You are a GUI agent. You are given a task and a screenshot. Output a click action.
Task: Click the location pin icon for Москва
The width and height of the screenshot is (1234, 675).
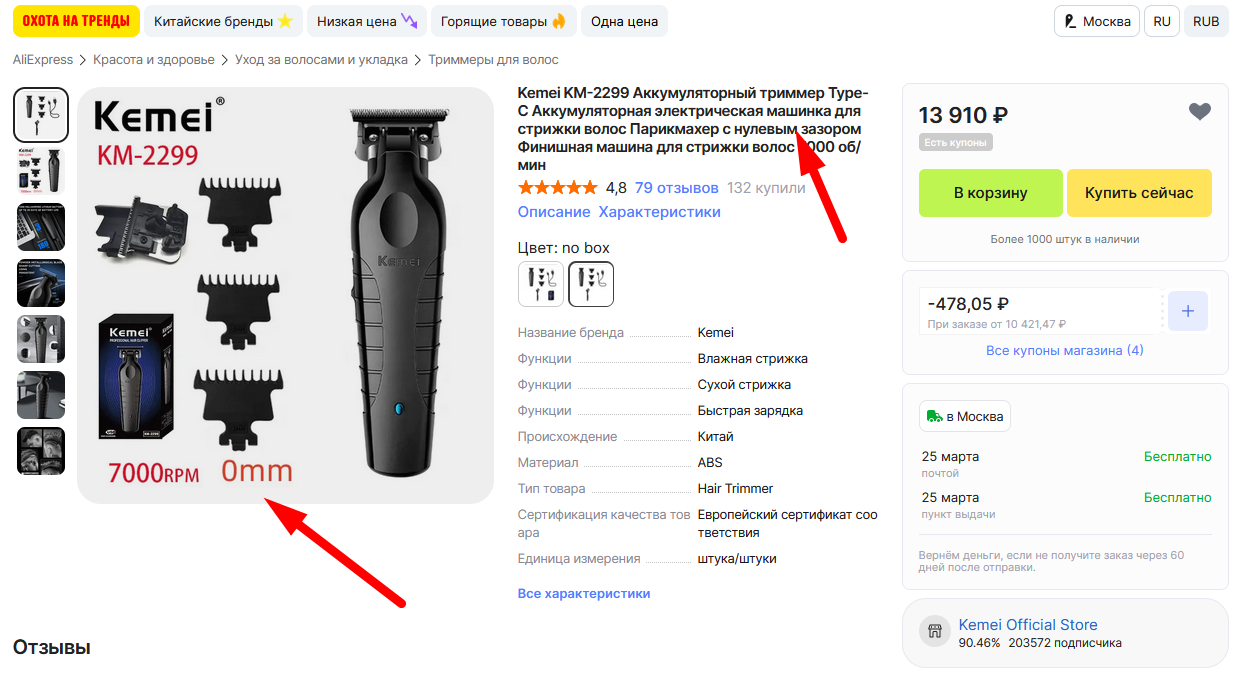coord(1070,21)
